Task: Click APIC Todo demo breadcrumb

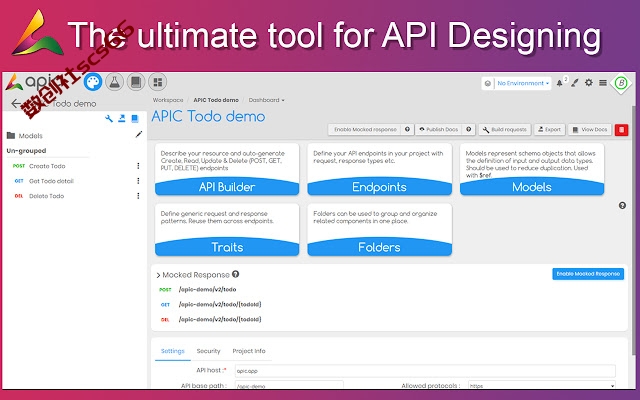Action: [216, 100]
